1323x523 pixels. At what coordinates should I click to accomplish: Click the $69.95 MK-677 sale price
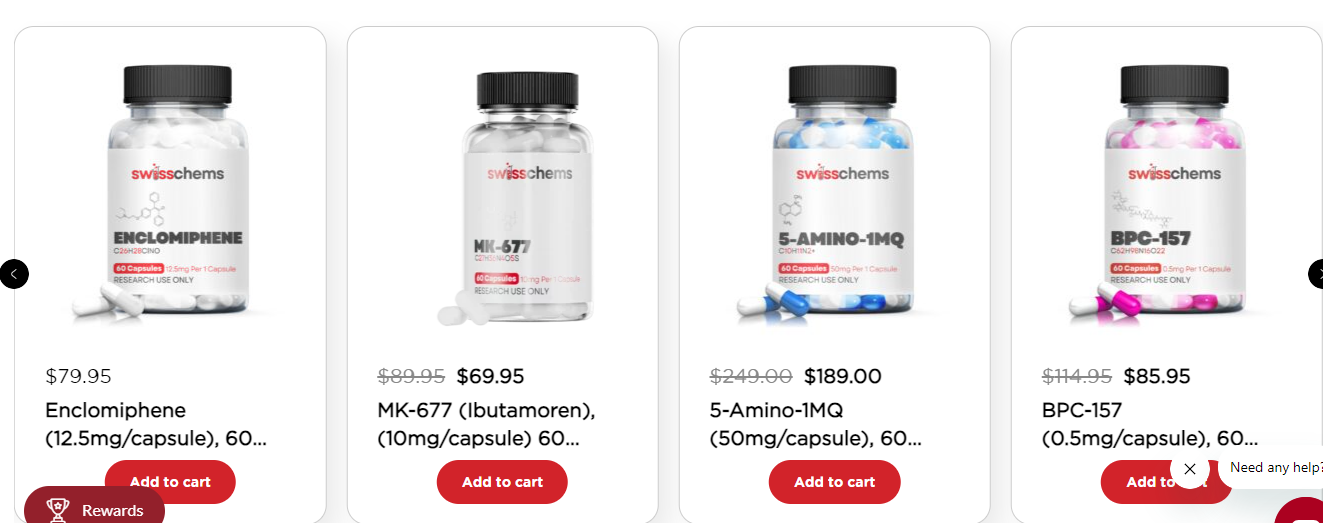point(490,376)
